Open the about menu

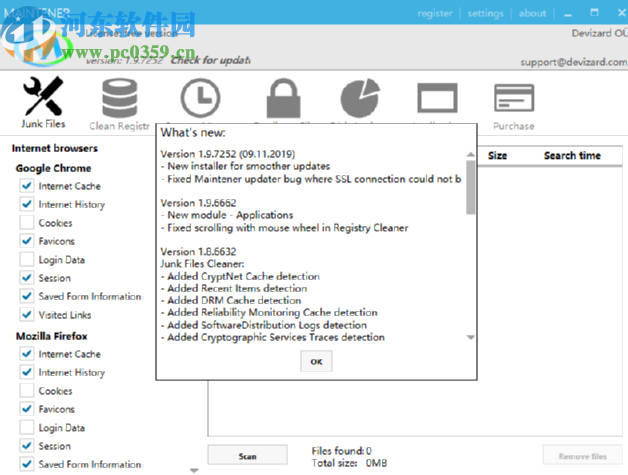click(532, 13)
